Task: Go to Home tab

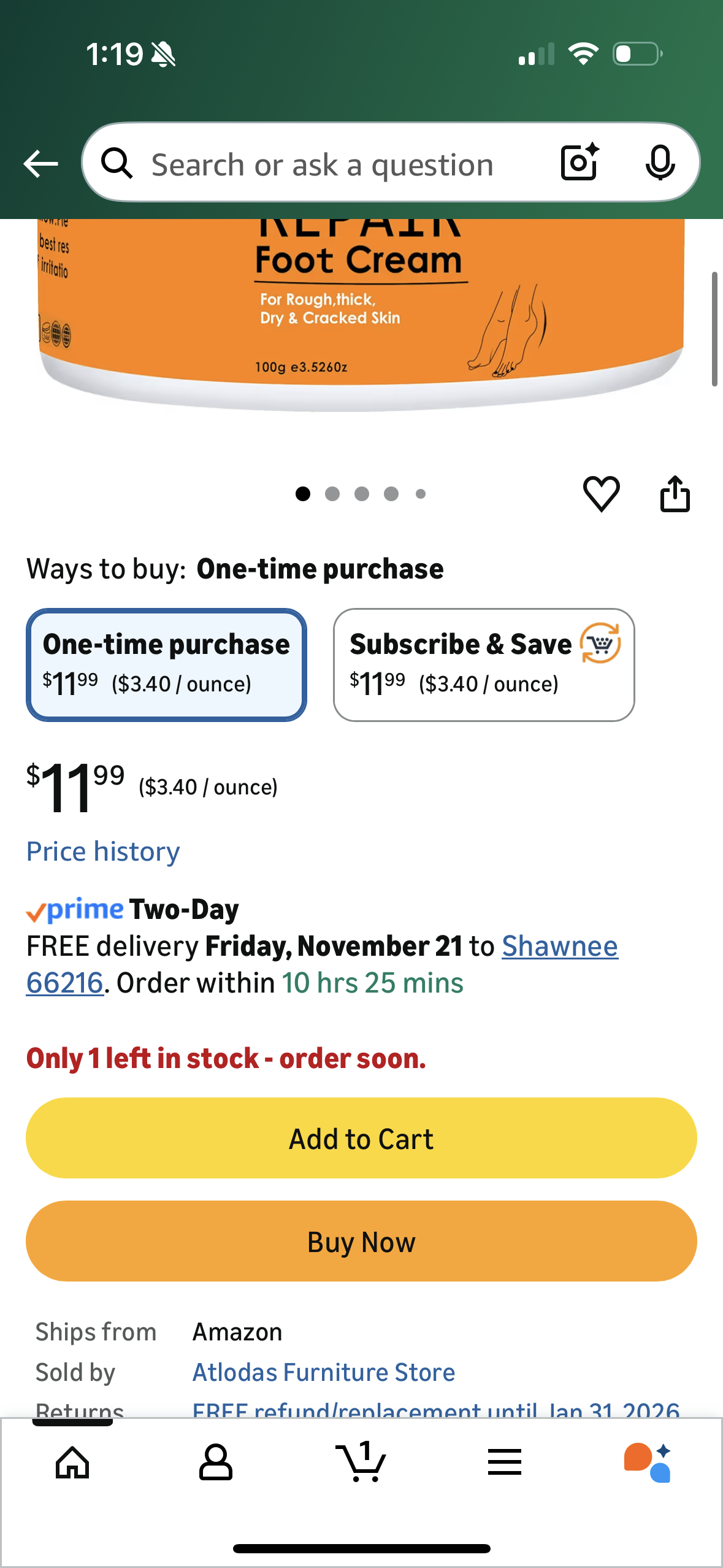Action: pyautogui.click(x=72, y=1462)
